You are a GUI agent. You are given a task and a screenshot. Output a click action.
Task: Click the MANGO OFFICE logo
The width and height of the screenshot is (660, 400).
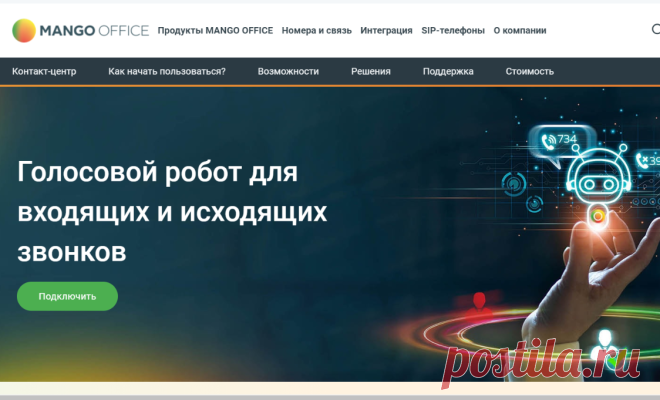tap(80, 30)
